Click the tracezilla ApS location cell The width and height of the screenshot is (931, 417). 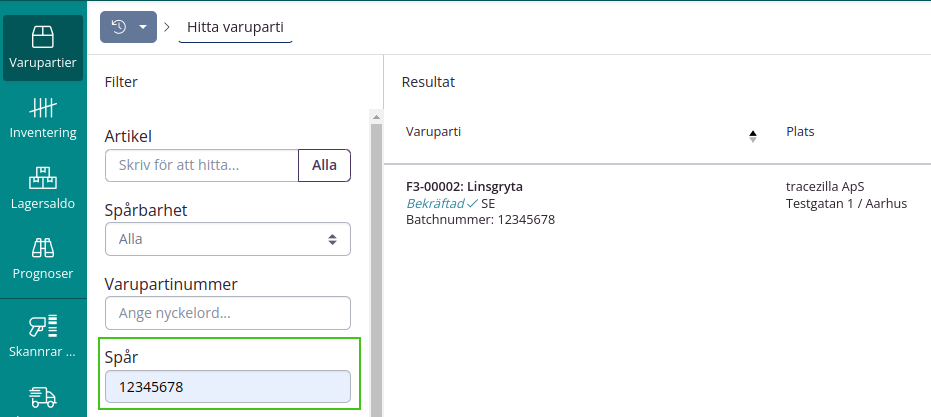(825, 186)
